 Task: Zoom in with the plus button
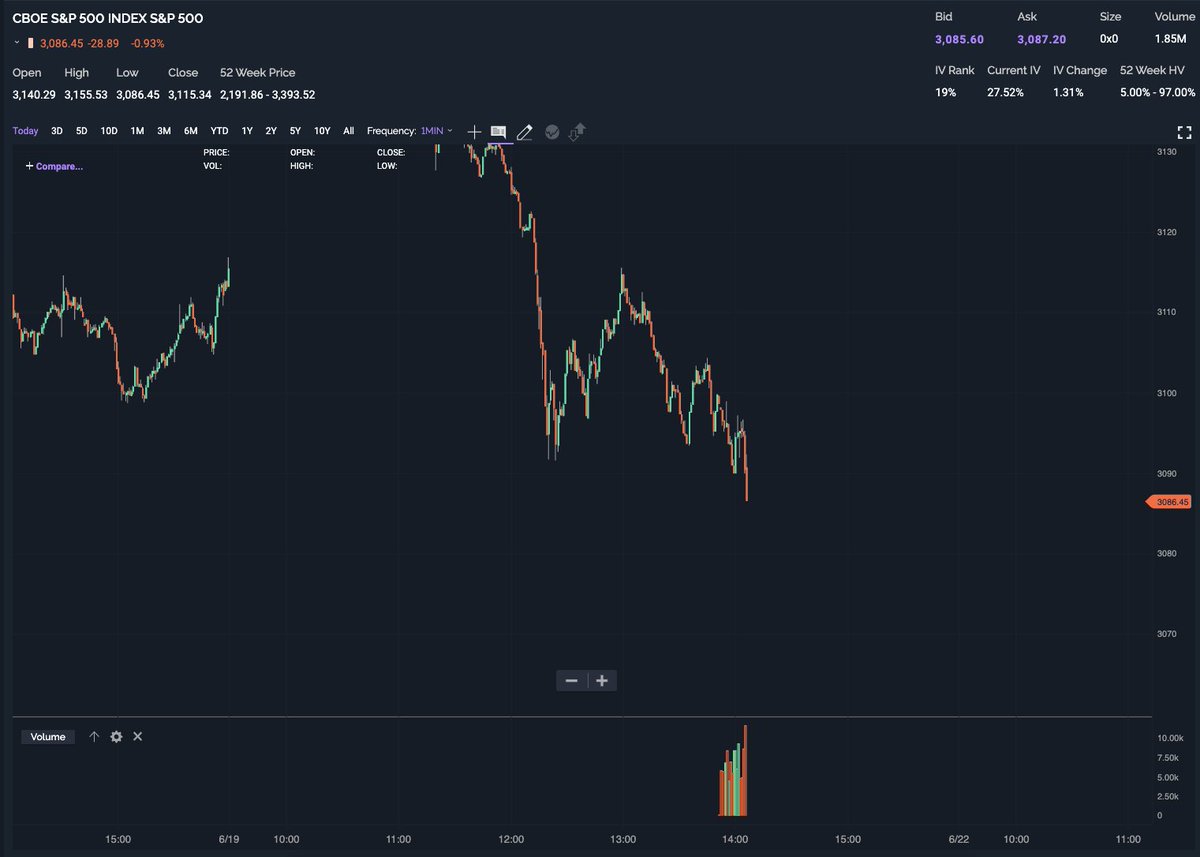(x=602, y=681)
